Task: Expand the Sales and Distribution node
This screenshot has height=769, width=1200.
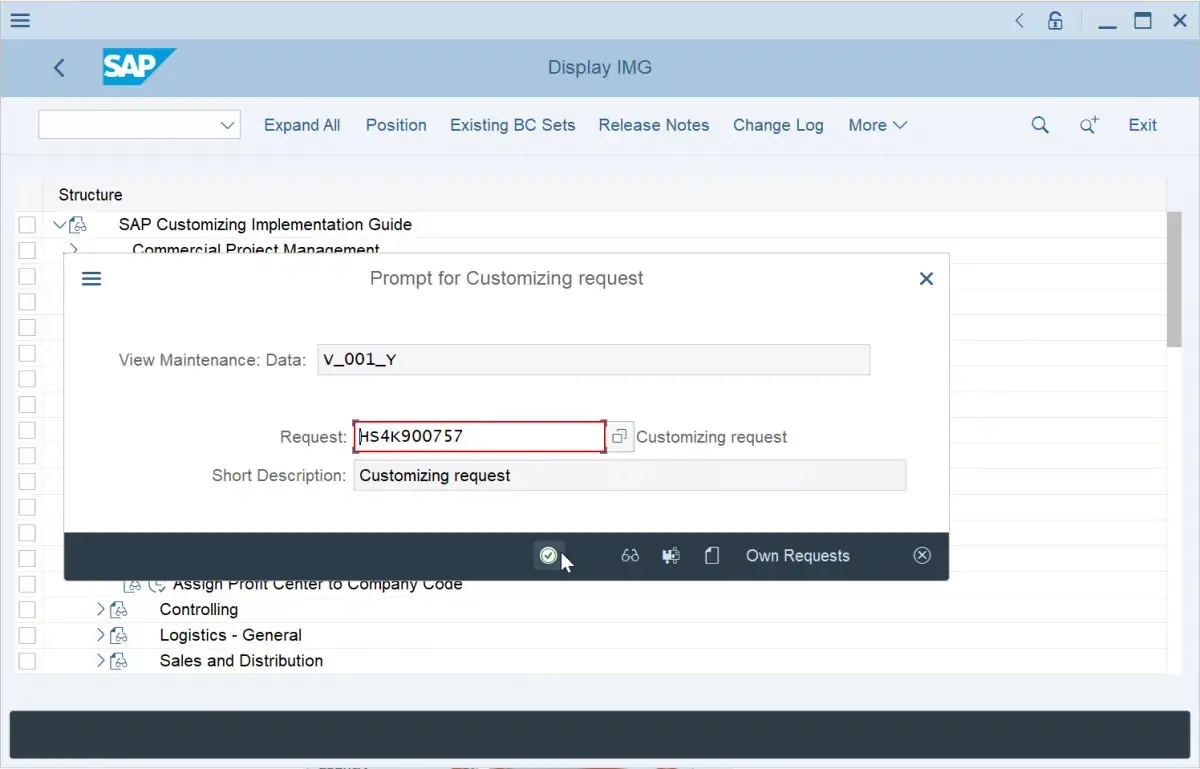Action: (100, 661)
